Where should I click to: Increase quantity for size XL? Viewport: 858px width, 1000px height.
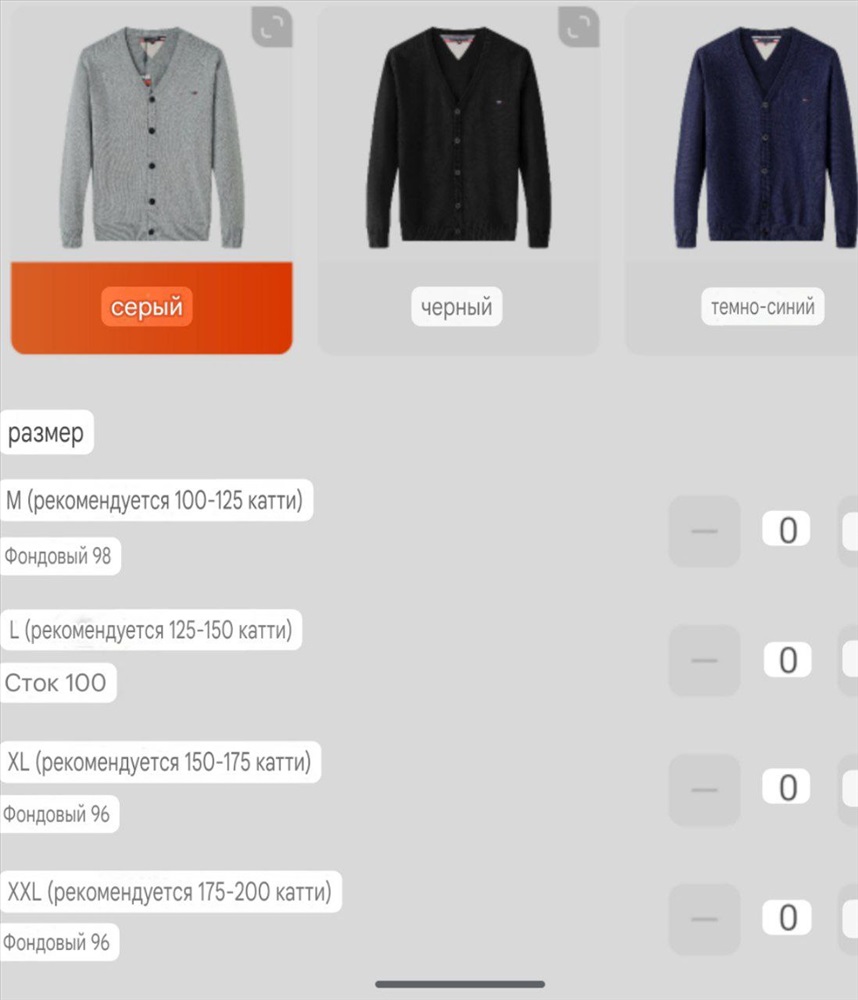(848, 790)
